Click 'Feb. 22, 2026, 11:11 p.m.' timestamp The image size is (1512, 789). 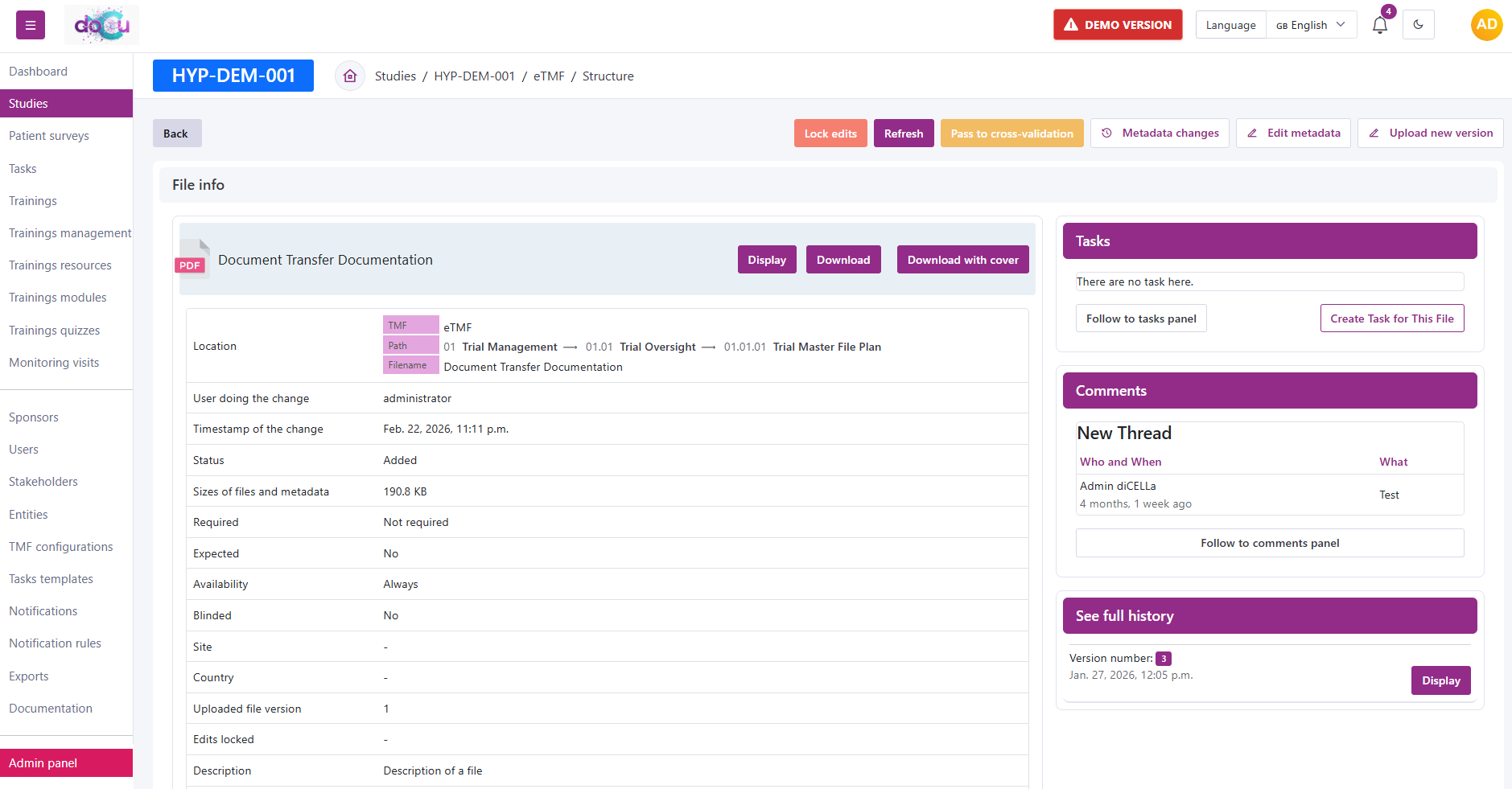coord(446,429)
